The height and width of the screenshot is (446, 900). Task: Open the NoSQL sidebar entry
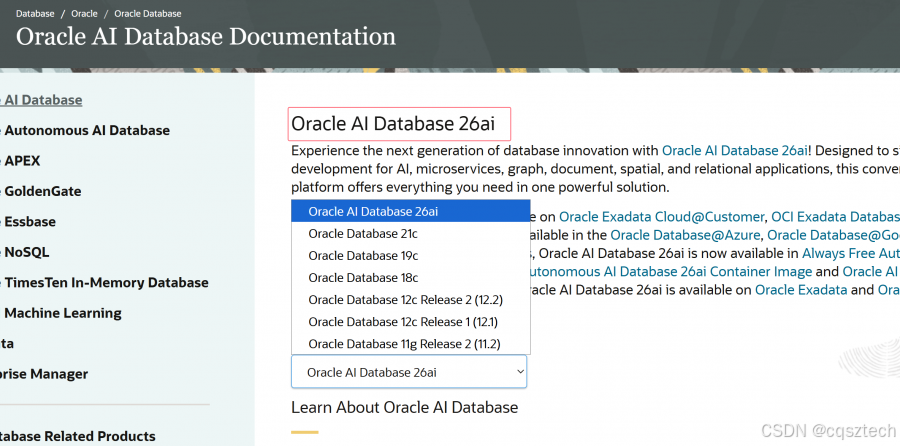pos(25,252)
